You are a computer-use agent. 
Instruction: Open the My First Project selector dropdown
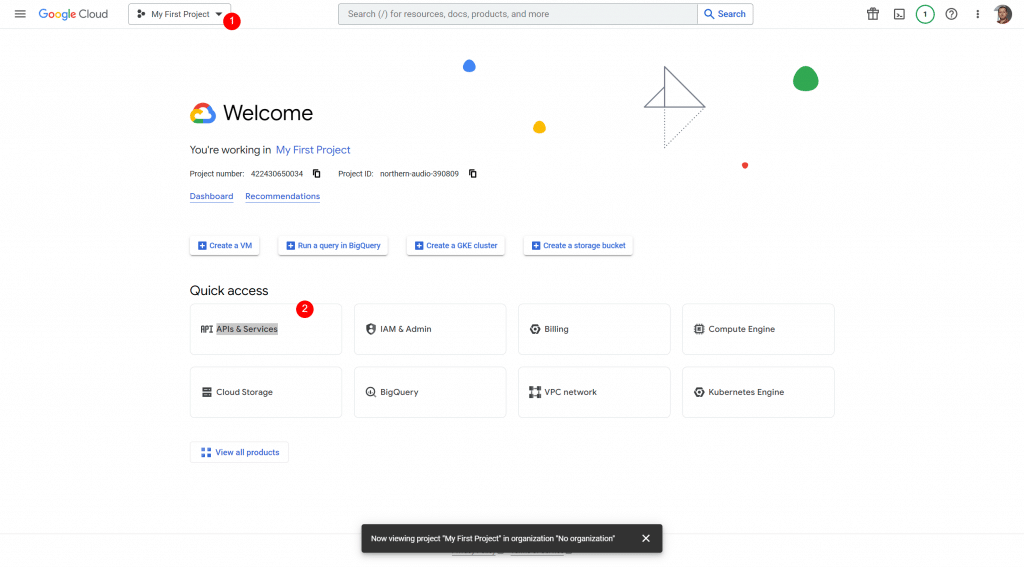180,14
